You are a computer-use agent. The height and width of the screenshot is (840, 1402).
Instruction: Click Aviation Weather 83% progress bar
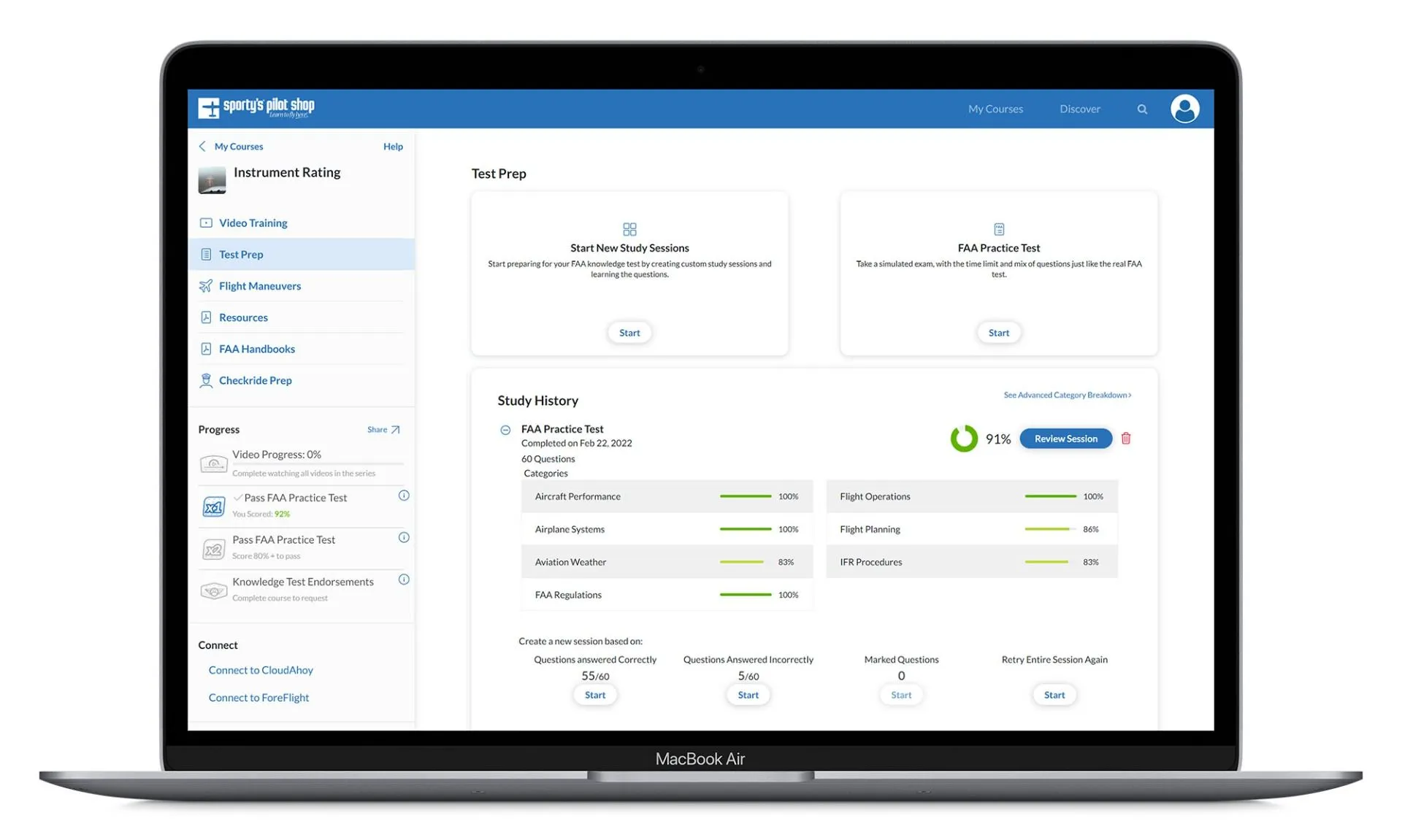point(745,562)
